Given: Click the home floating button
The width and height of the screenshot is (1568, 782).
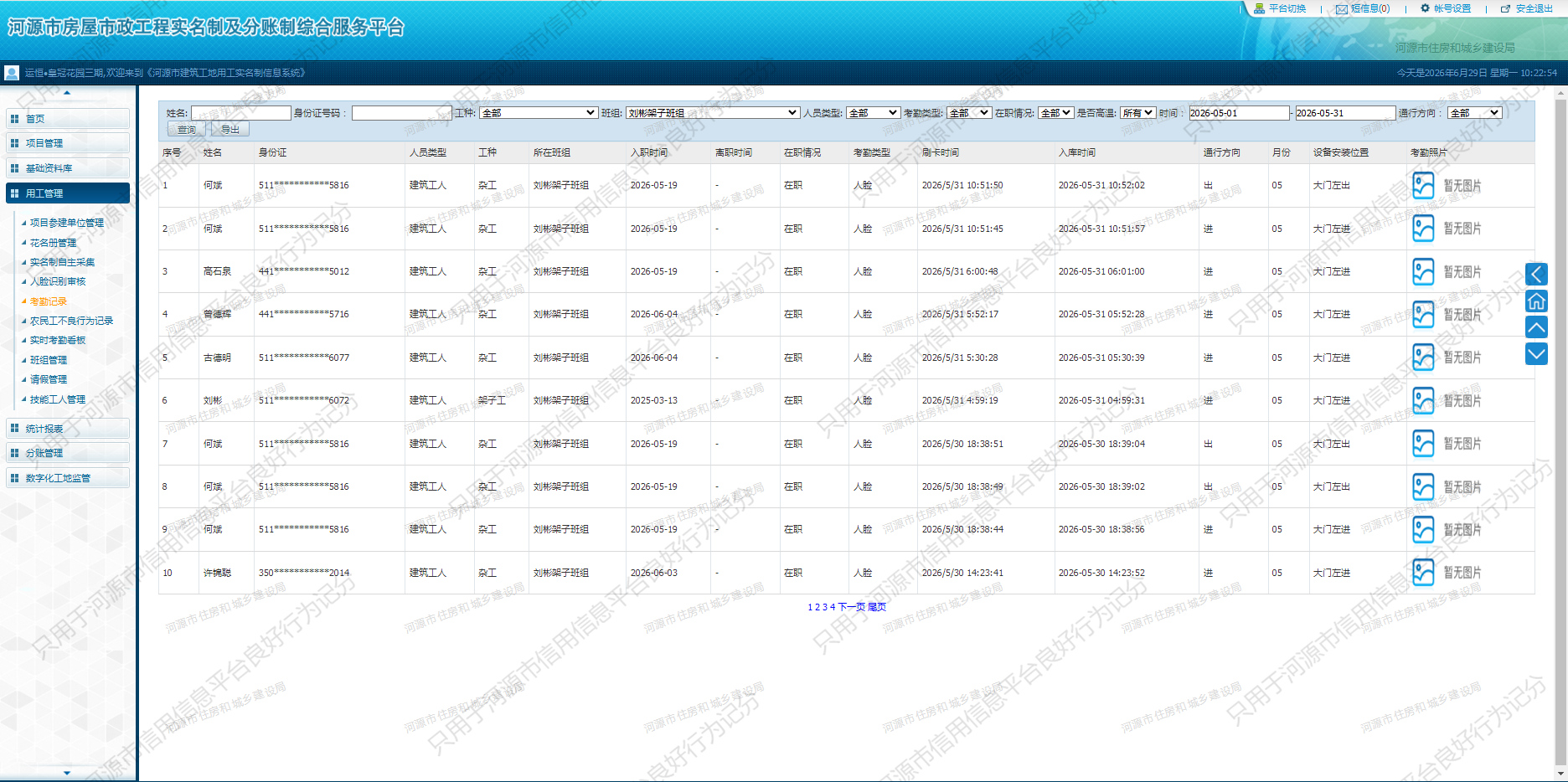Looking at the screenshot, I should coord(1536,301).
